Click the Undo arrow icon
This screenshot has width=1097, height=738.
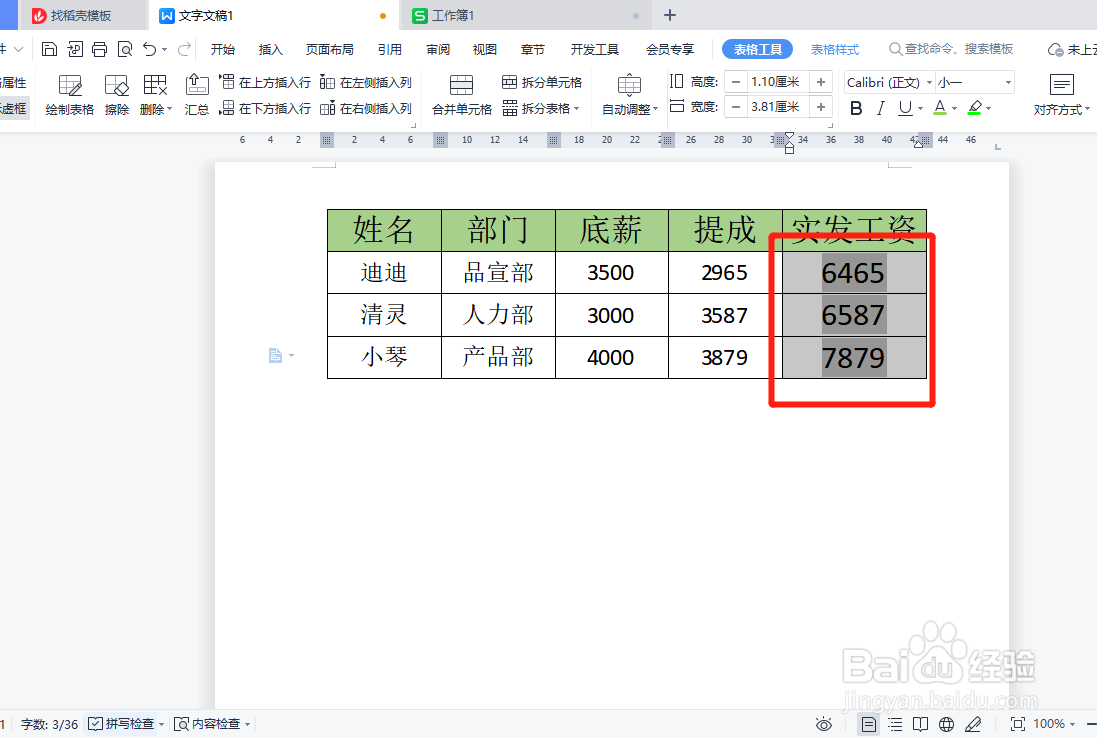(150, 49)
